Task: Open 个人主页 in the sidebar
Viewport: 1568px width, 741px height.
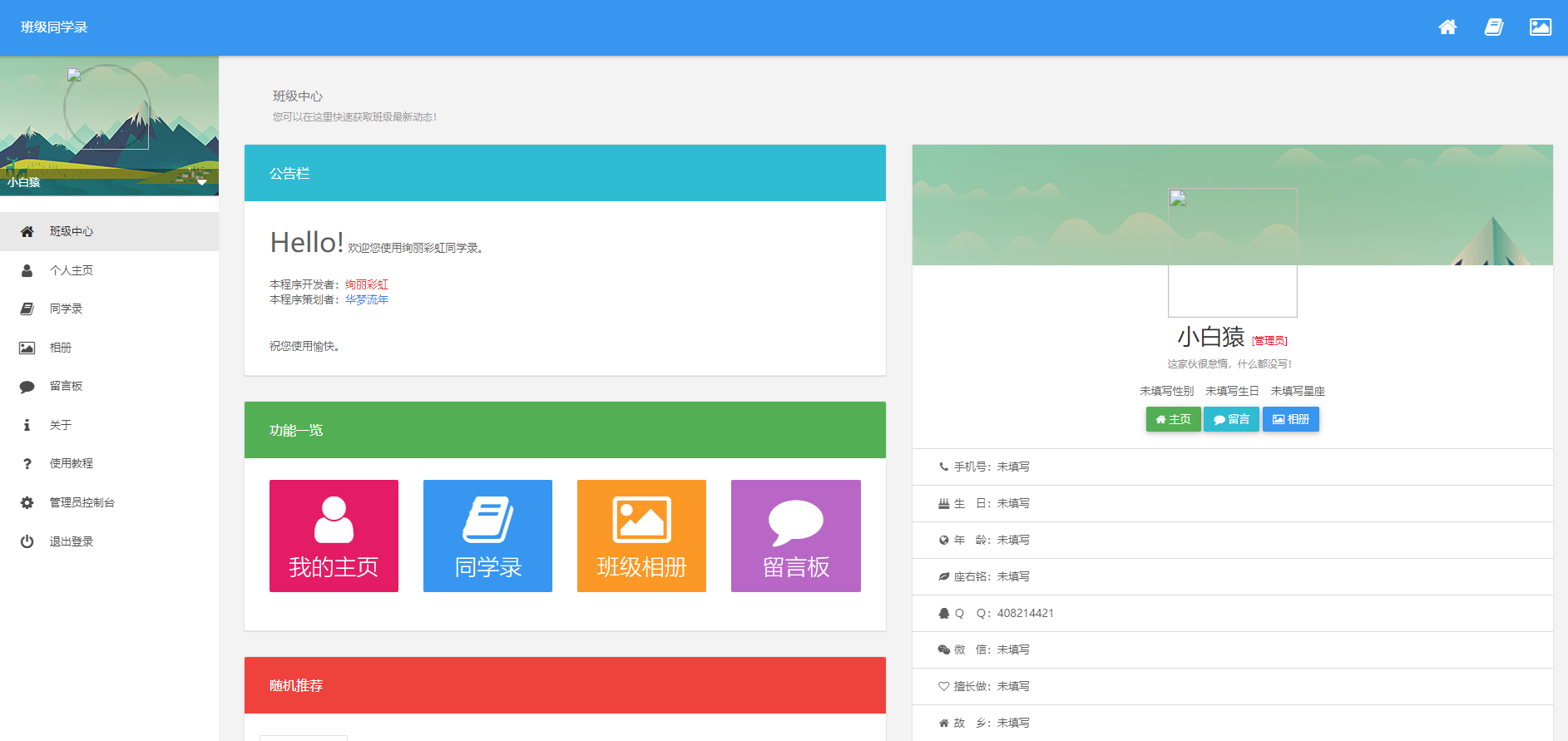Action: coord(109,270)
